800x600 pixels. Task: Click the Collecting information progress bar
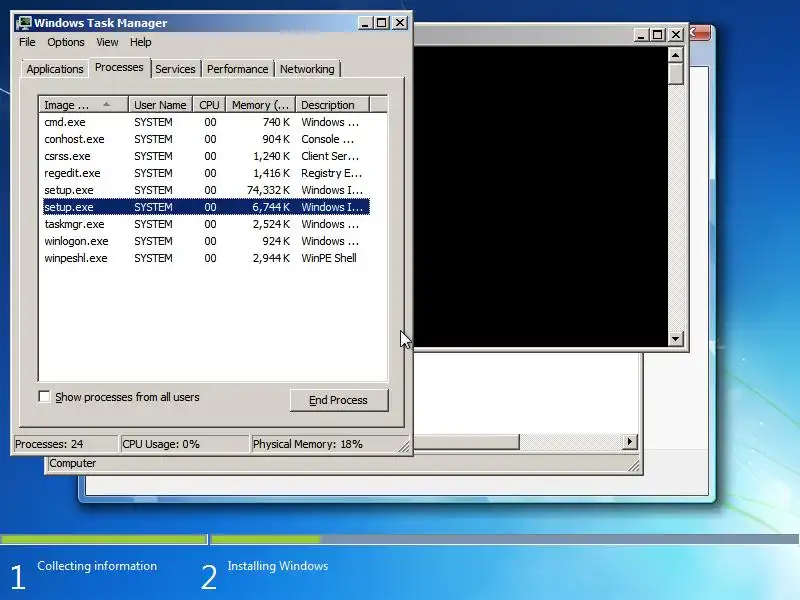click(x=104, y=539)
